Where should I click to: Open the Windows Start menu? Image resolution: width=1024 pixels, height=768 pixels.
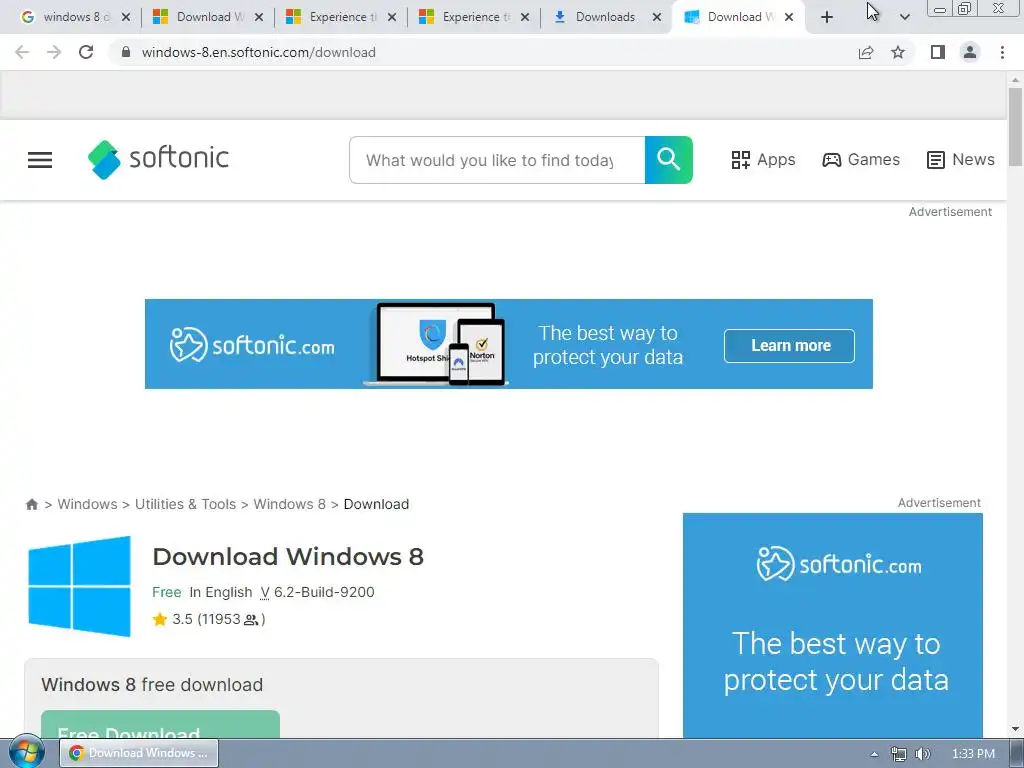pyautogui.click(x=26, y=752)
